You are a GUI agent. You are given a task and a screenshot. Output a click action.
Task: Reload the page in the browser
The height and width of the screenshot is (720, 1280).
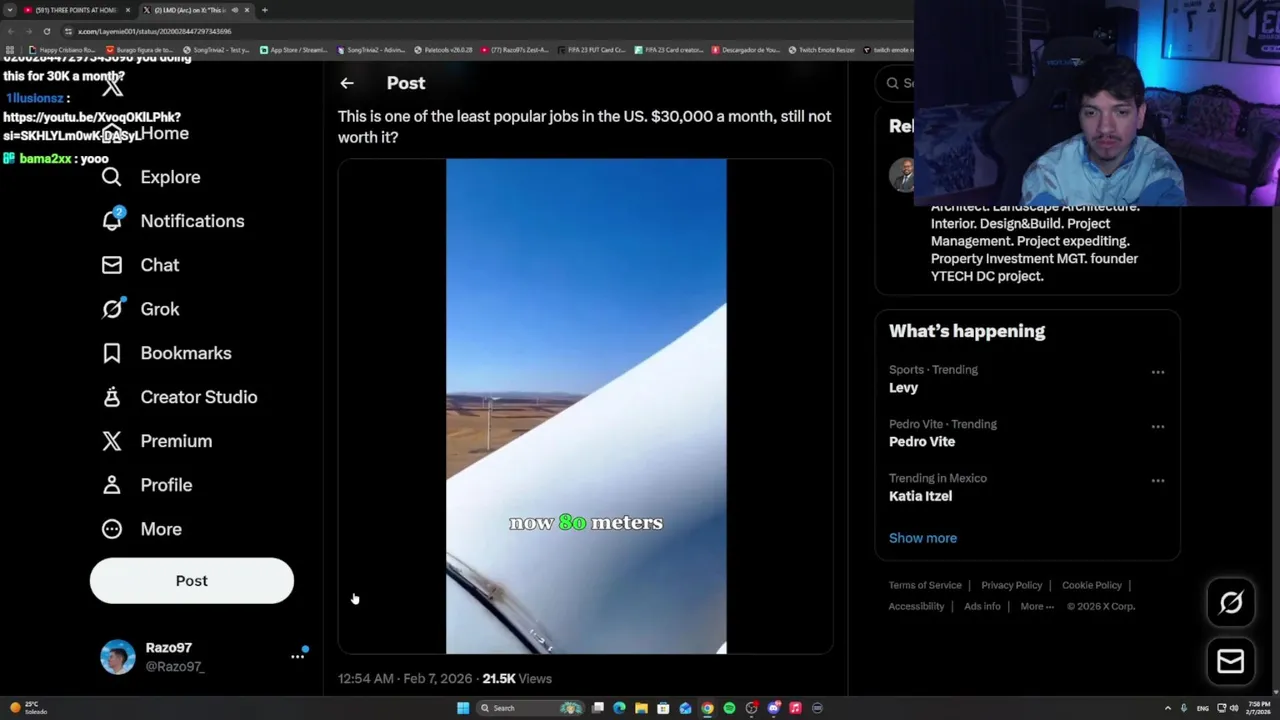[x=46, y=31]
